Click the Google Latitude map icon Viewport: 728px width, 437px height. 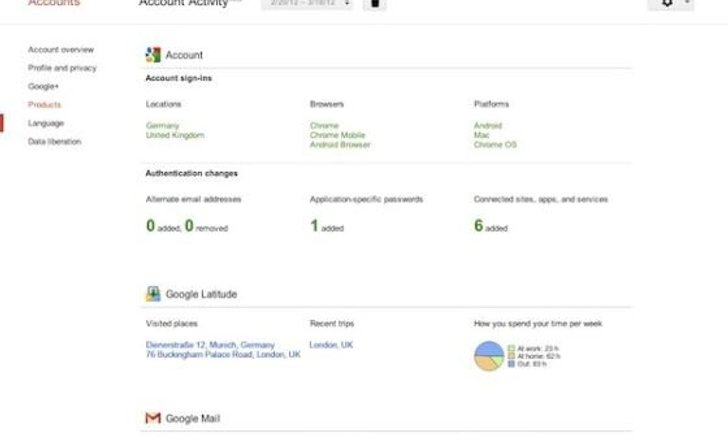click(153, 294)
